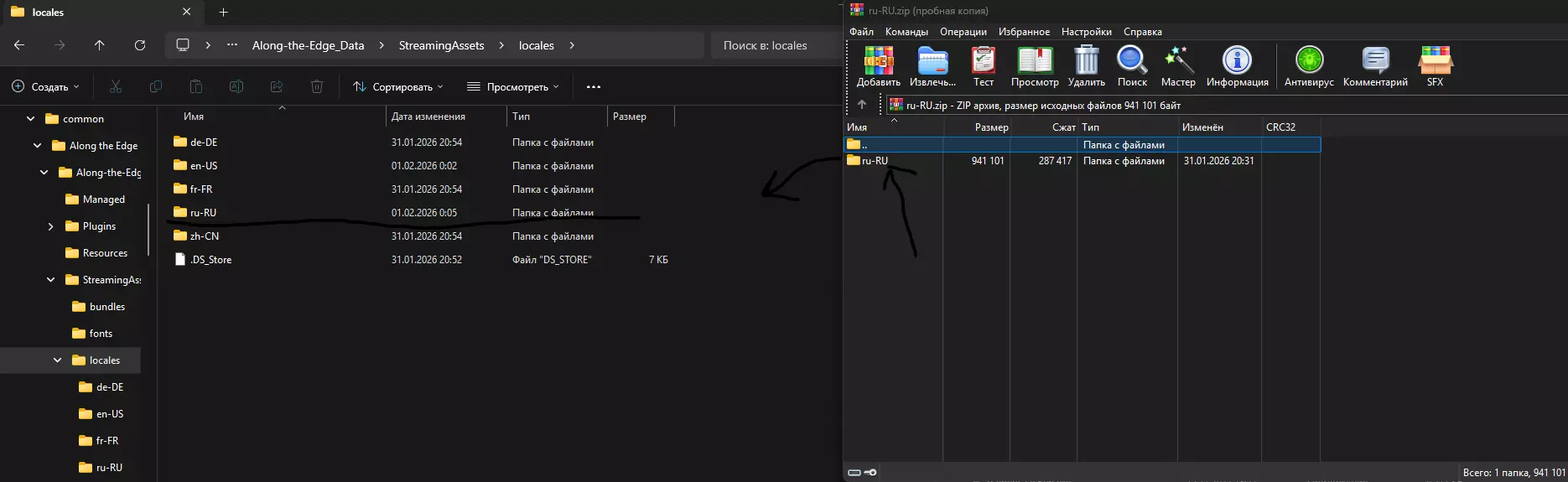Open Explorer see more (three dots) menu
Screen dimensions: 1568x482
594,86
